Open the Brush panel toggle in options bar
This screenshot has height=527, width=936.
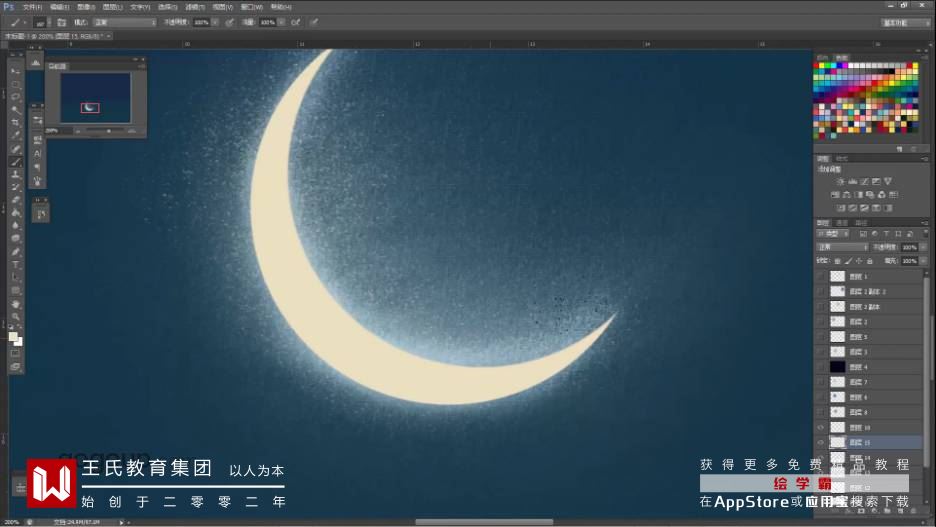pyautogui.click(x=61, y=22)
